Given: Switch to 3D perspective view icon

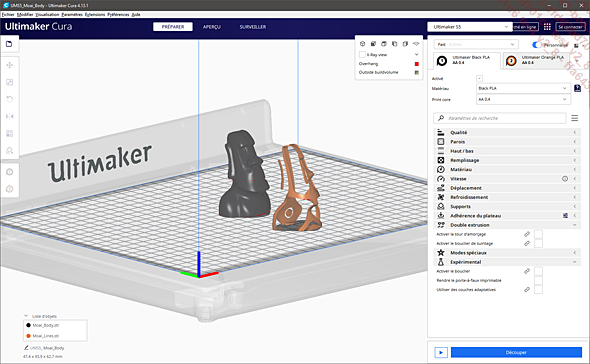Looking at the screenshot, I should click(362, 44).
